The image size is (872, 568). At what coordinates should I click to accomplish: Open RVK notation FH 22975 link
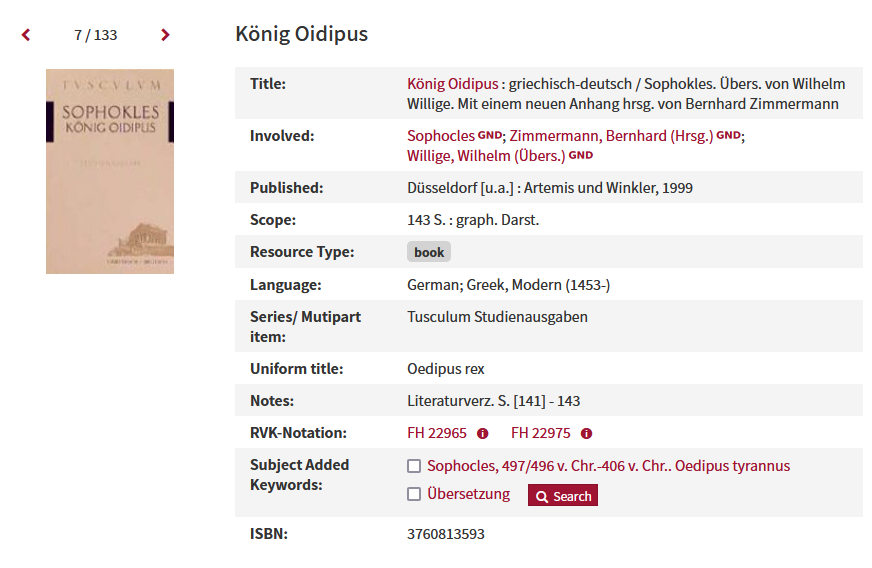(x=541, y=433)
